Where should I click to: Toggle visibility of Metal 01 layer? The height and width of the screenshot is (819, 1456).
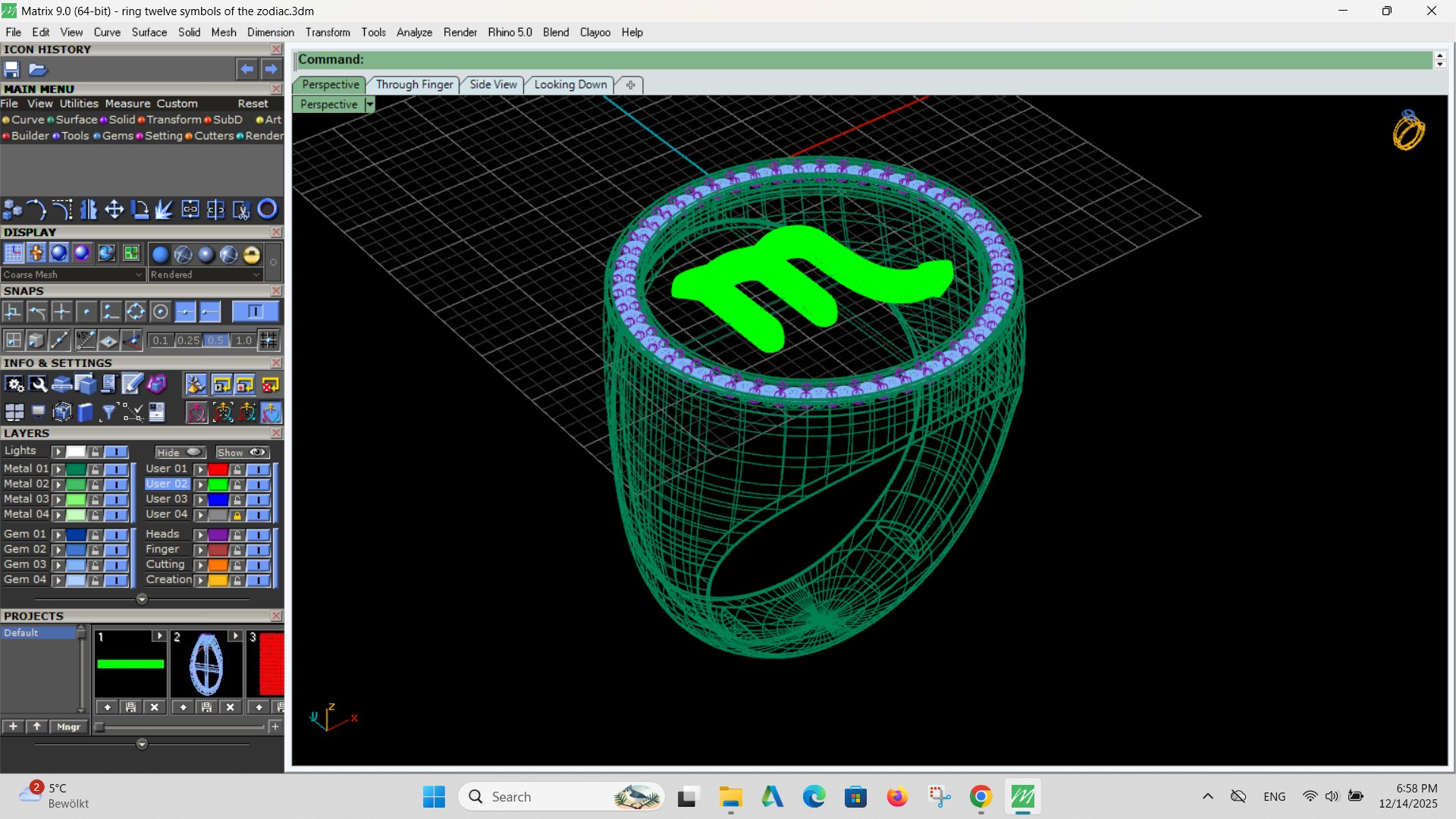[x=116, y=469]
